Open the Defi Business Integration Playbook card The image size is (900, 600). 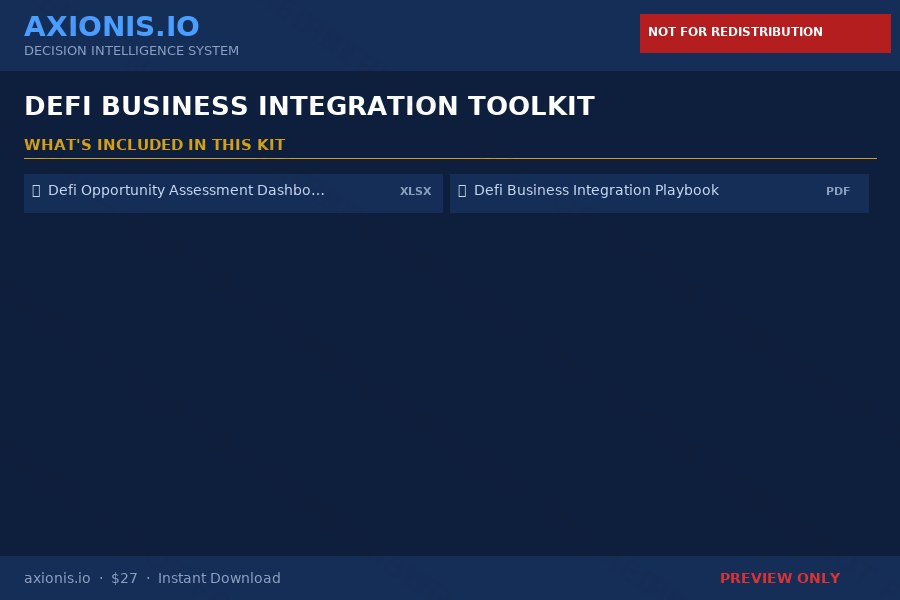point(659,193)
